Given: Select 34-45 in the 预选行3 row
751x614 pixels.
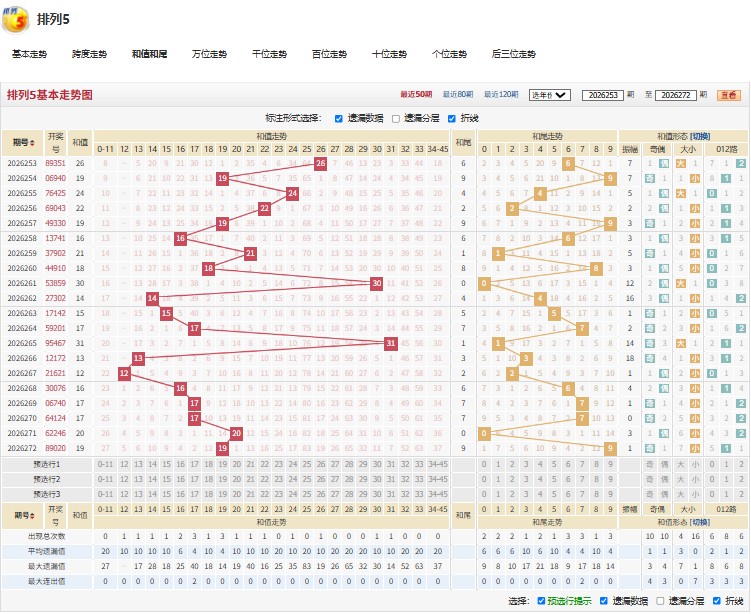Looking at the screenshot, I should 438,494.
